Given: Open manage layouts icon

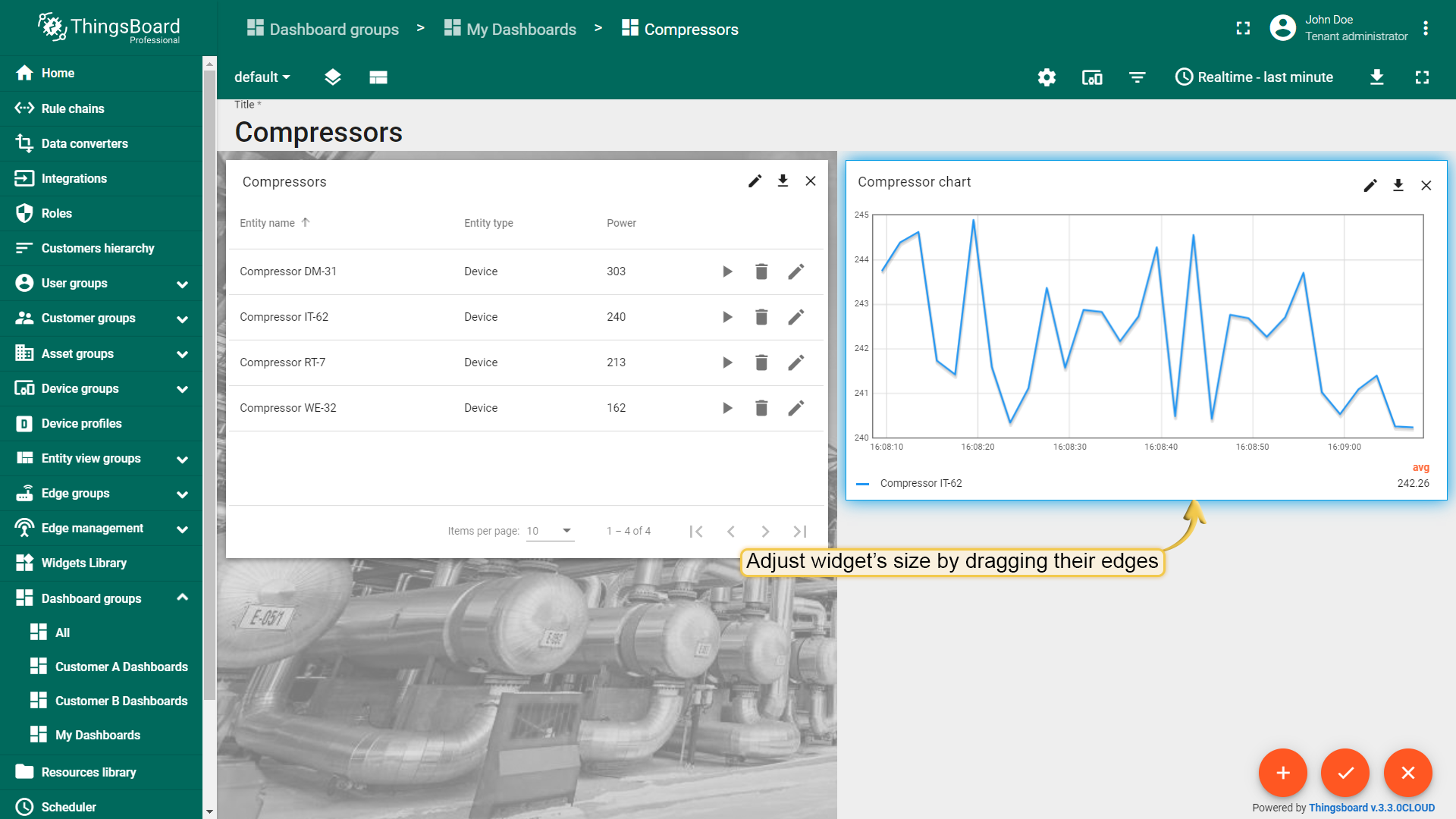Looking at the screenshot, I should pos(378,77).
